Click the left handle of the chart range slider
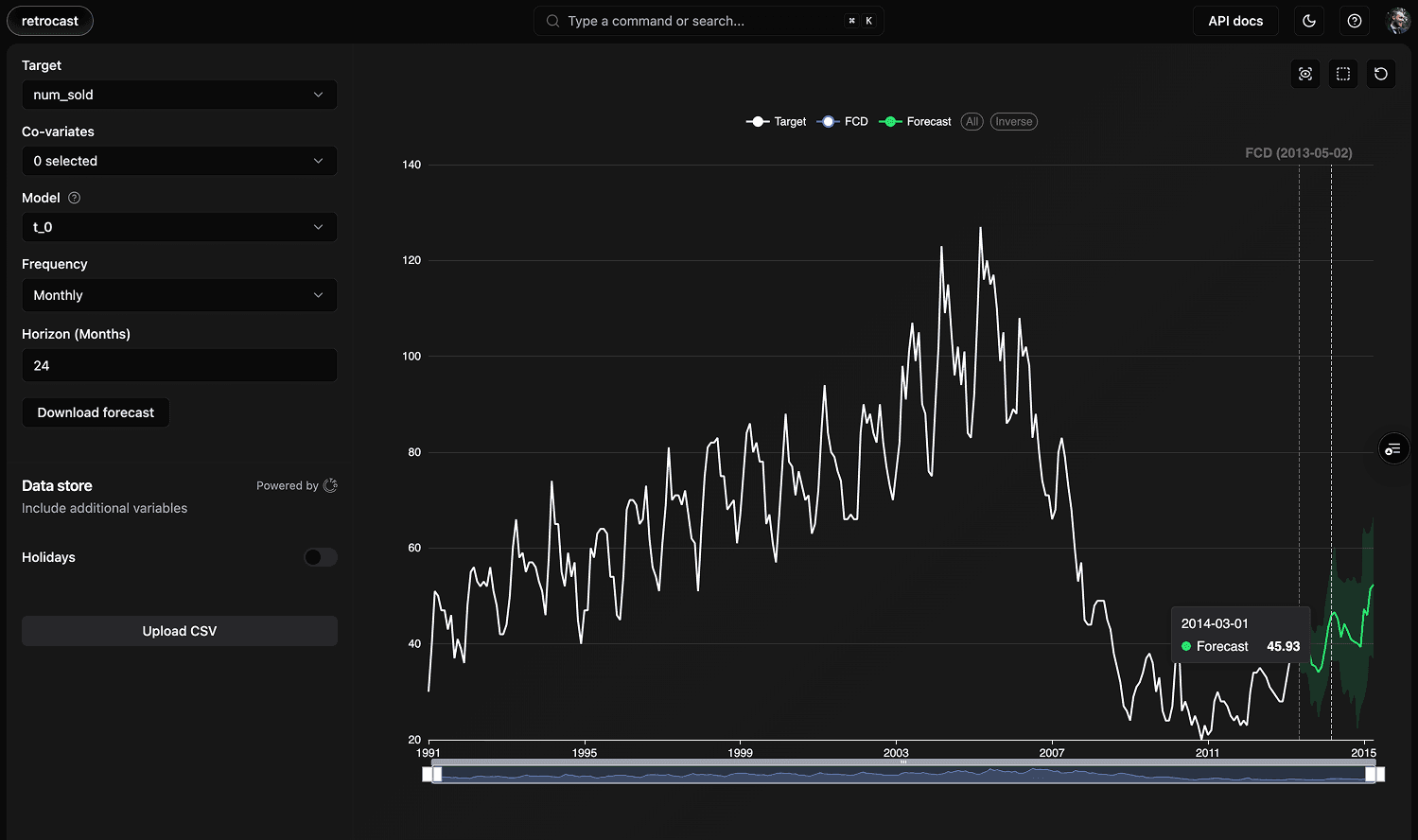The width and height of the screenshot is (1418, 840). tap(436, 775)
